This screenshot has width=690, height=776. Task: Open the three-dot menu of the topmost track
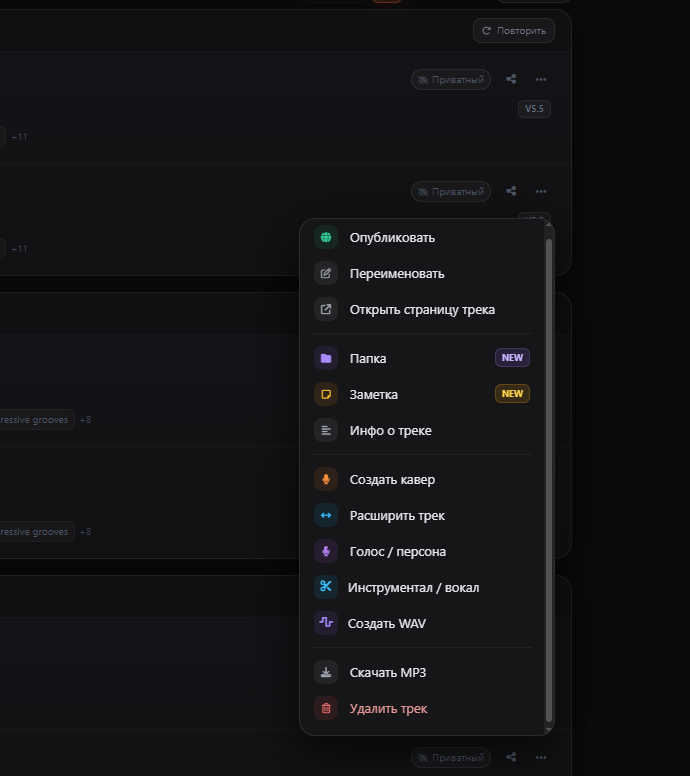[x=541, y=80]
